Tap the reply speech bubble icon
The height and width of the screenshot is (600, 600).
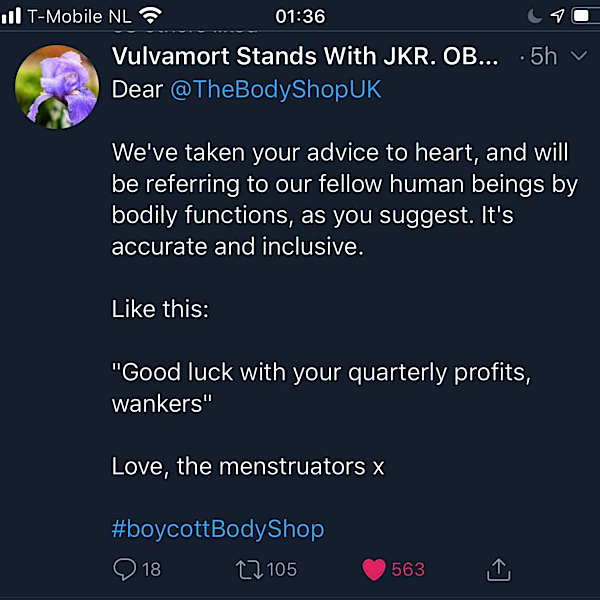pyautogui.click(x=124, y=569)
